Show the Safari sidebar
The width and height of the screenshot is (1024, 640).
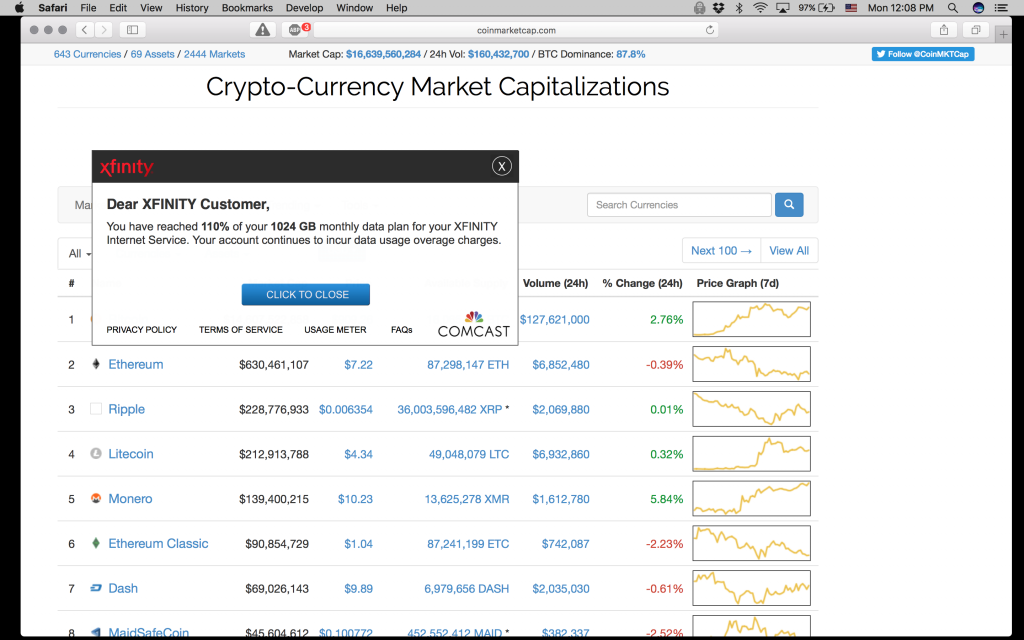click(x=133, y=29)
